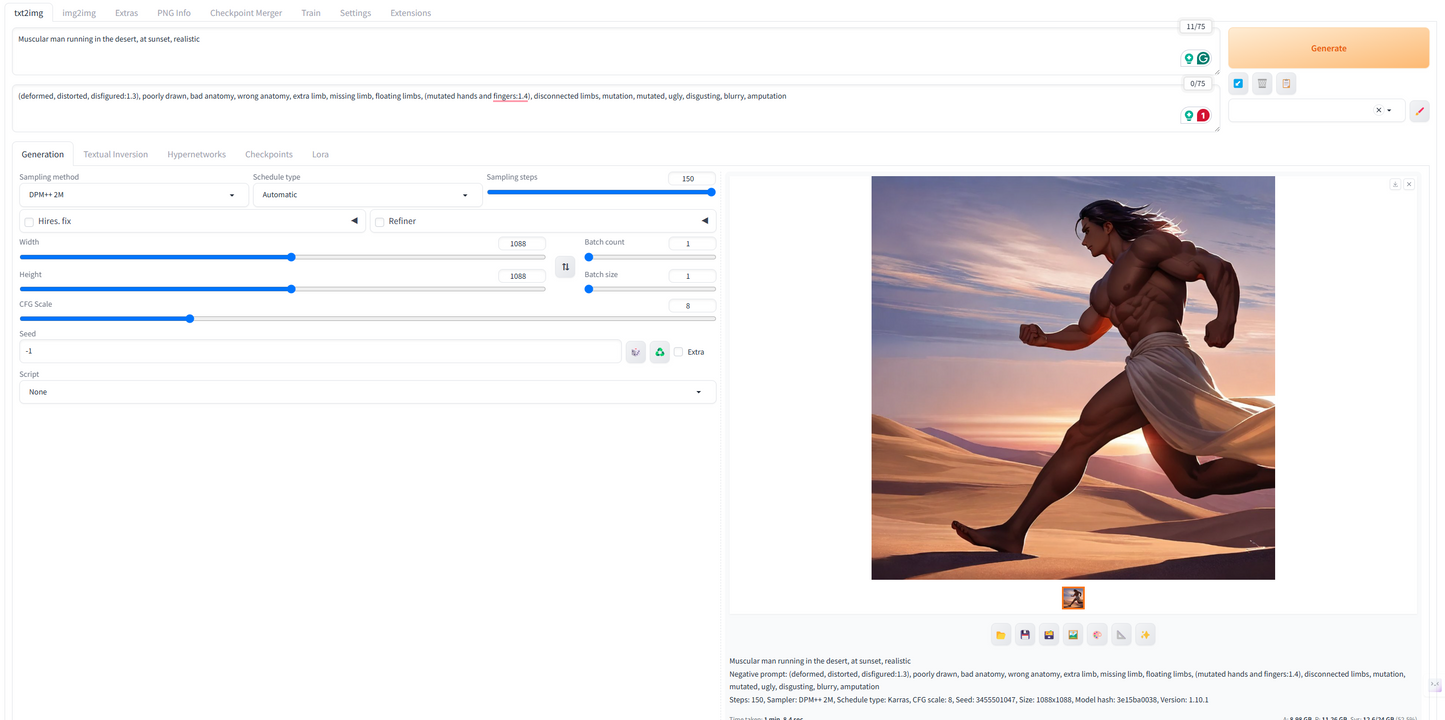
Task: Send image to inpaint using palette icon
Action: tap(1097, 634)
